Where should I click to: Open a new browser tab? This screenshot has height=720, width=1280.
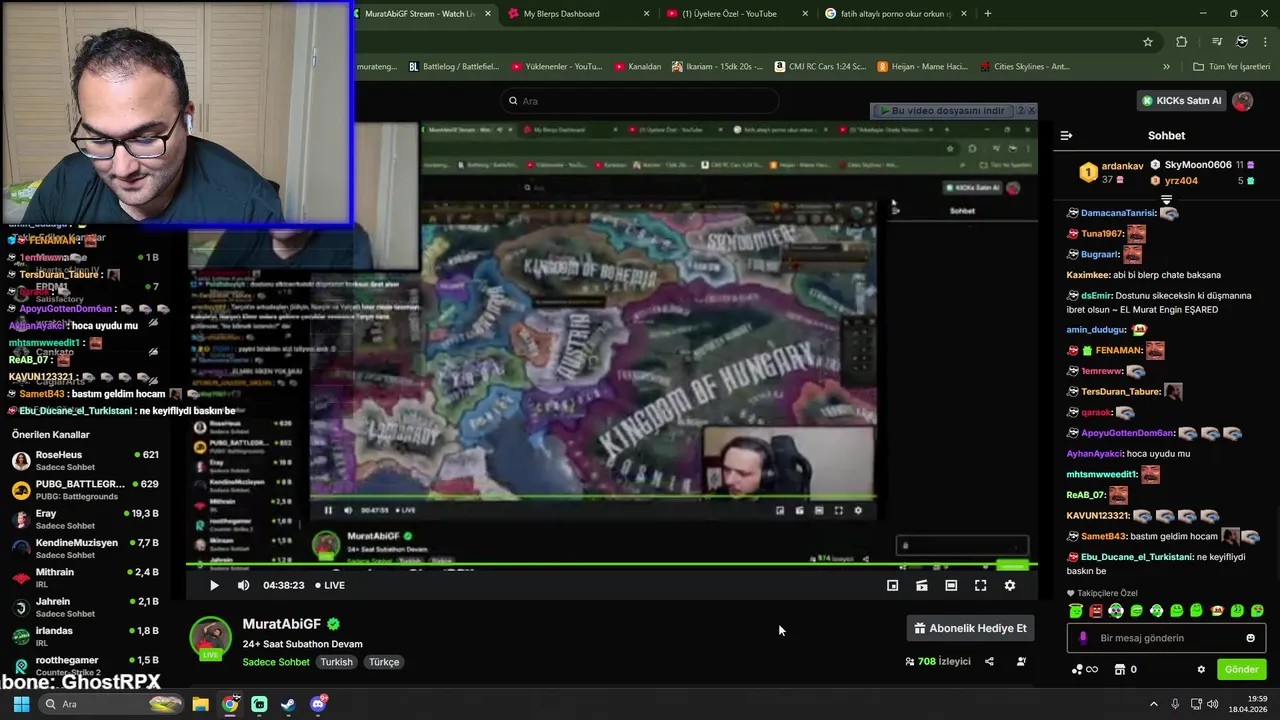pos(988,14)
